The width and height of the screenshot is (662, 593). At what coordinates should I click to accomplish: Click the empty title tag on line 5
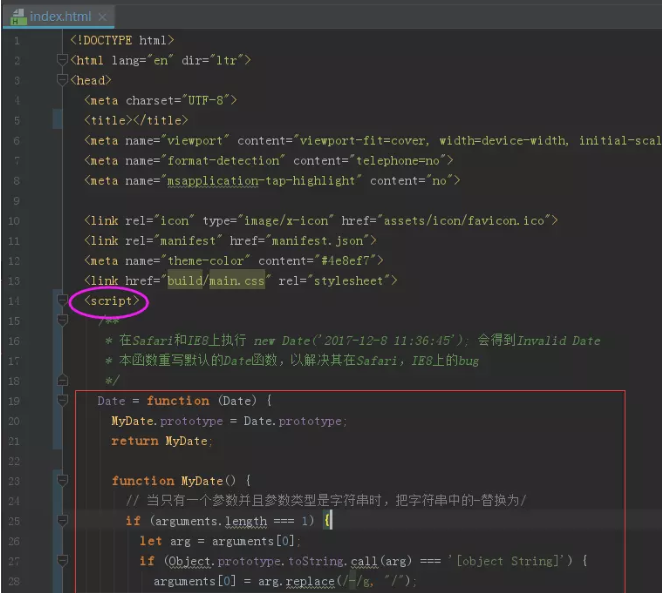pos(136,120)
